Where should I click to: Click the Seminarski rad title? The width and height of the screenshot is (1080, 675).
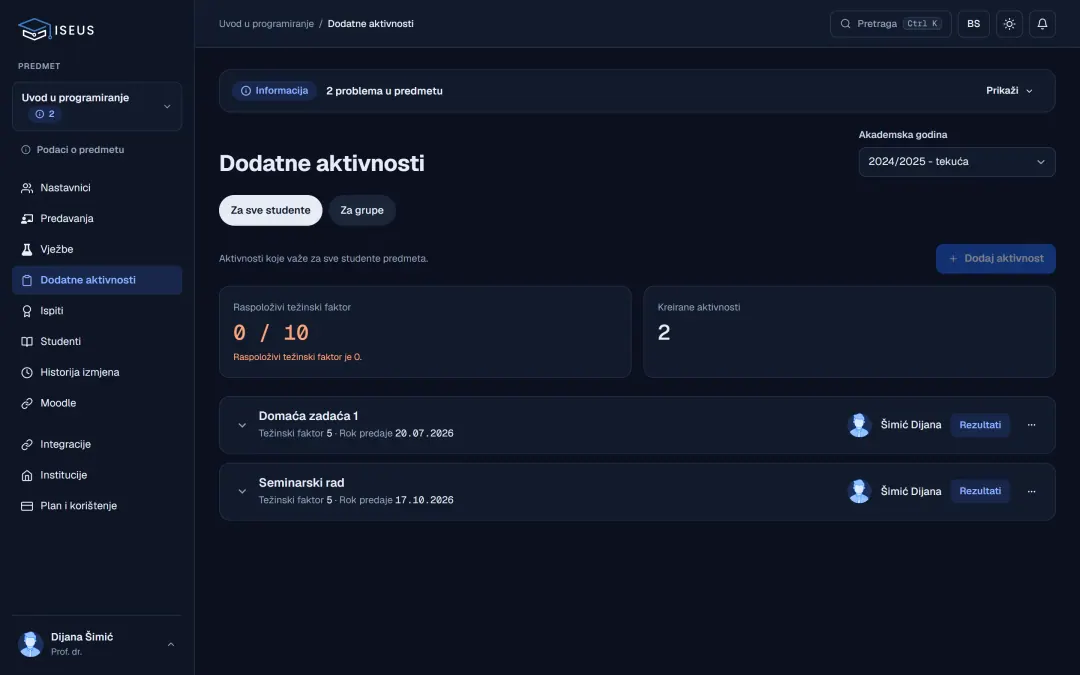click(301, 483)
